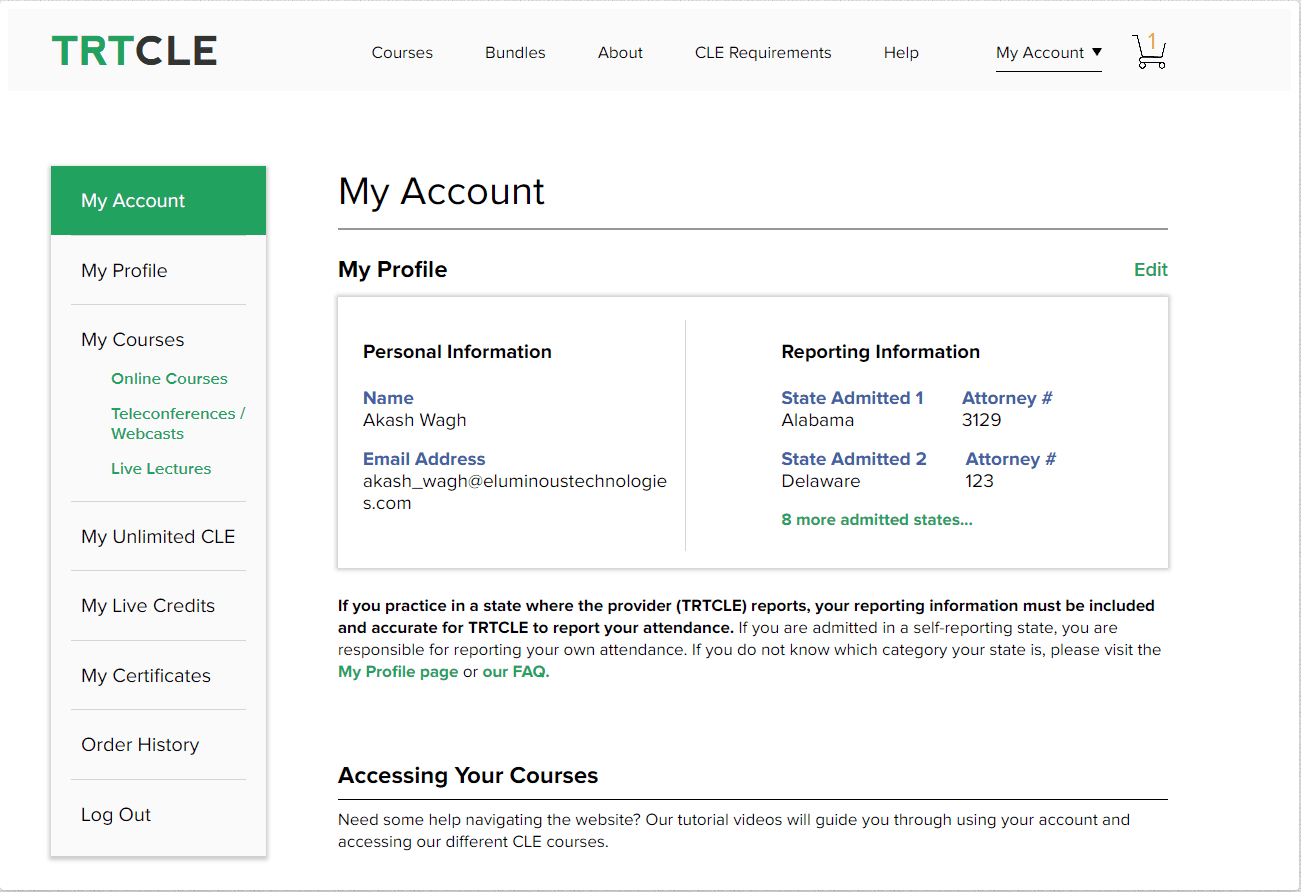
Task: Open the Courses menu
Action: (402, 52)
